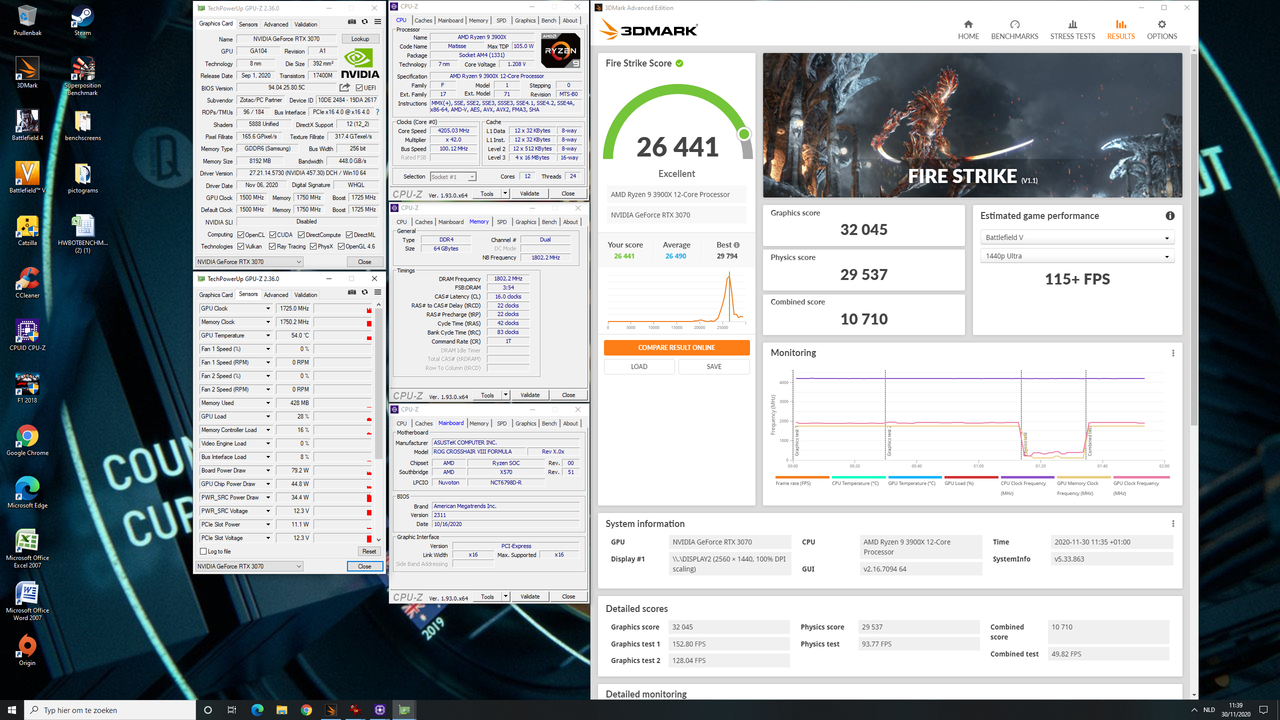Open Tools dropdown arrow in CPU-Z CPU window
This screenshot has height=720, width=1280.
[506, 194]
